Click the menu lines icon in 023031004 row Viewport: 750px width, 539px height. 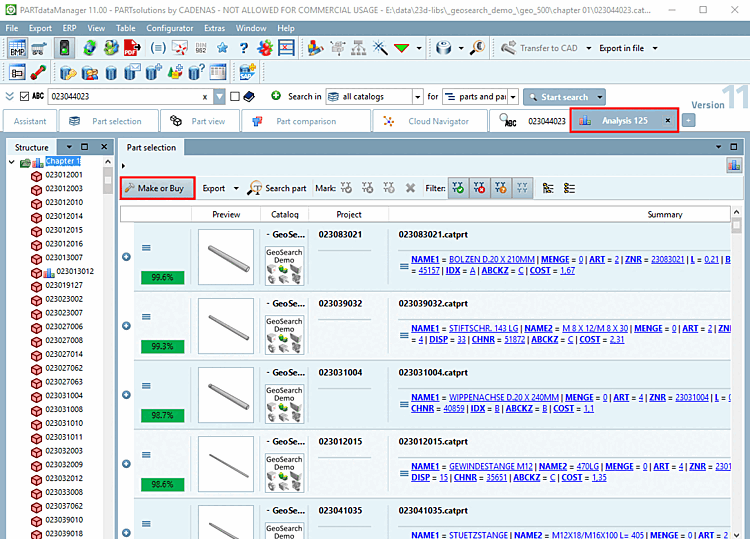(x=146, y=386)
